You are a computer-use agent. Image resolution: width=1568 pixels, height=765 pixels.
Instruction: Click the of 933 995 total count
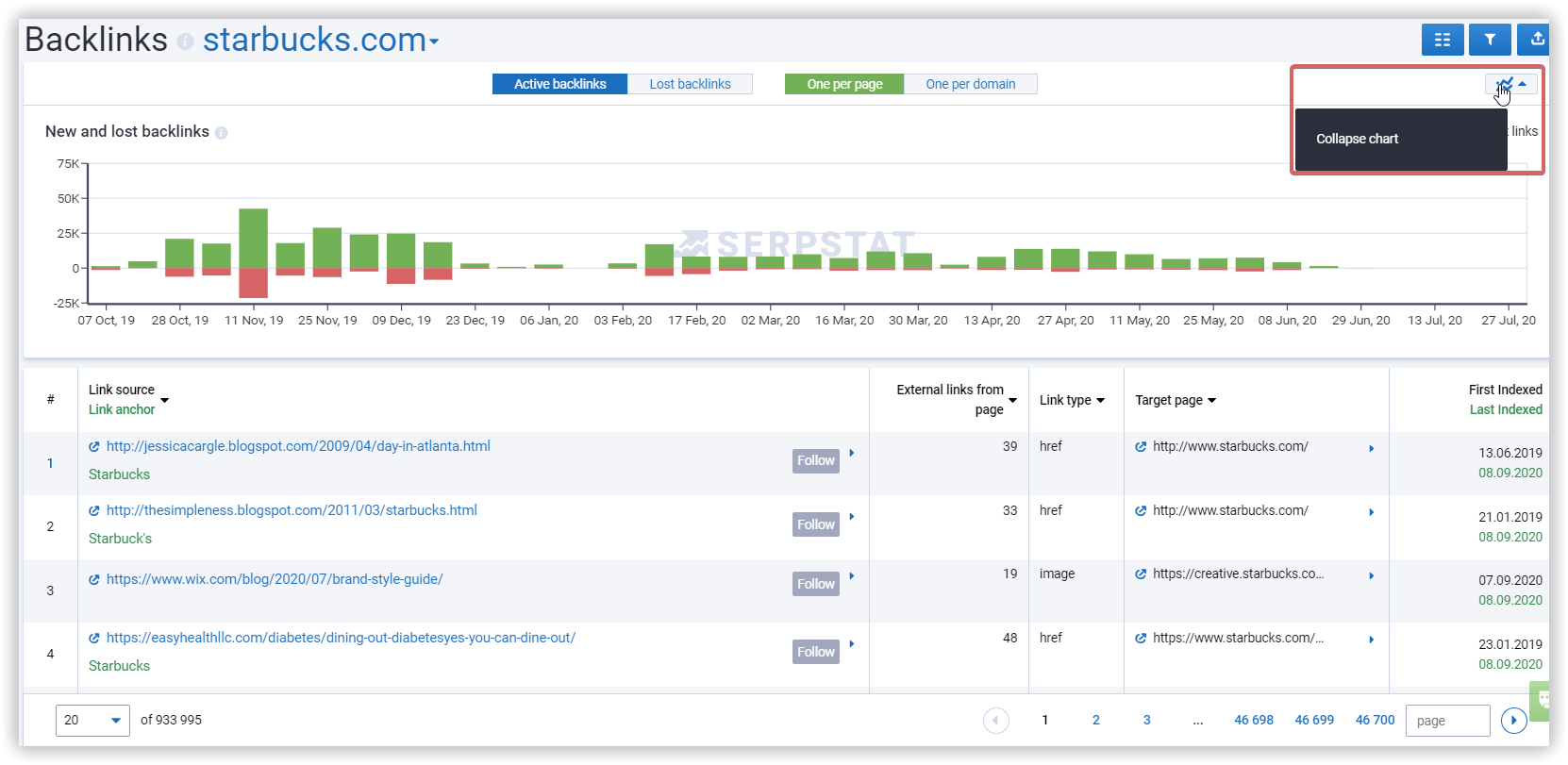pos(171,720)
